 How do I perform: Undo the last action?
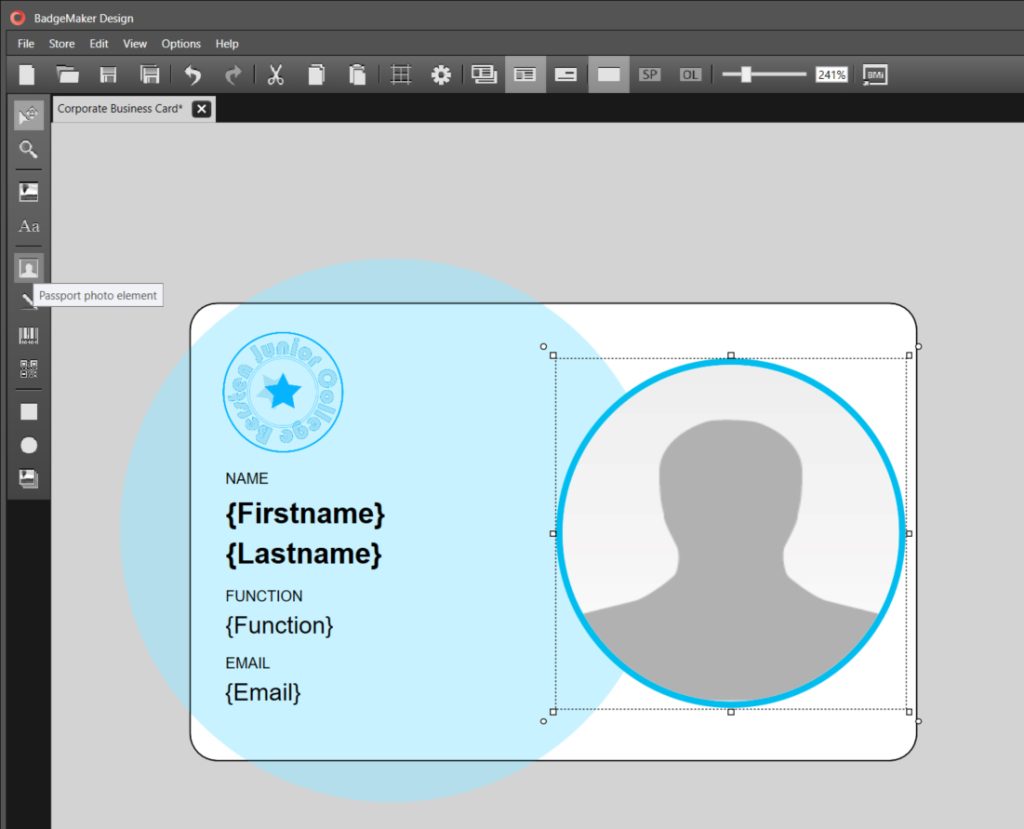point(191,74)
